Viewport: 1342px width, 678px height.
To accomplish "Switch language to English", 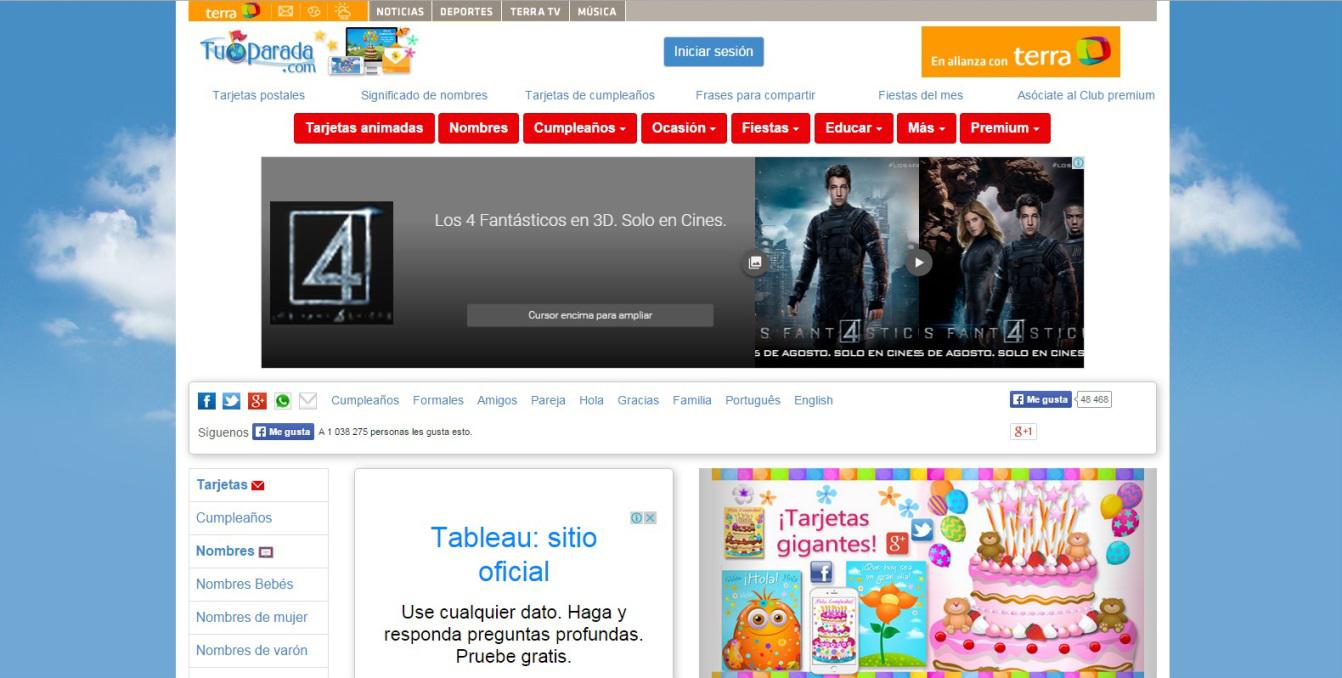I will click(x=813, y=401).
